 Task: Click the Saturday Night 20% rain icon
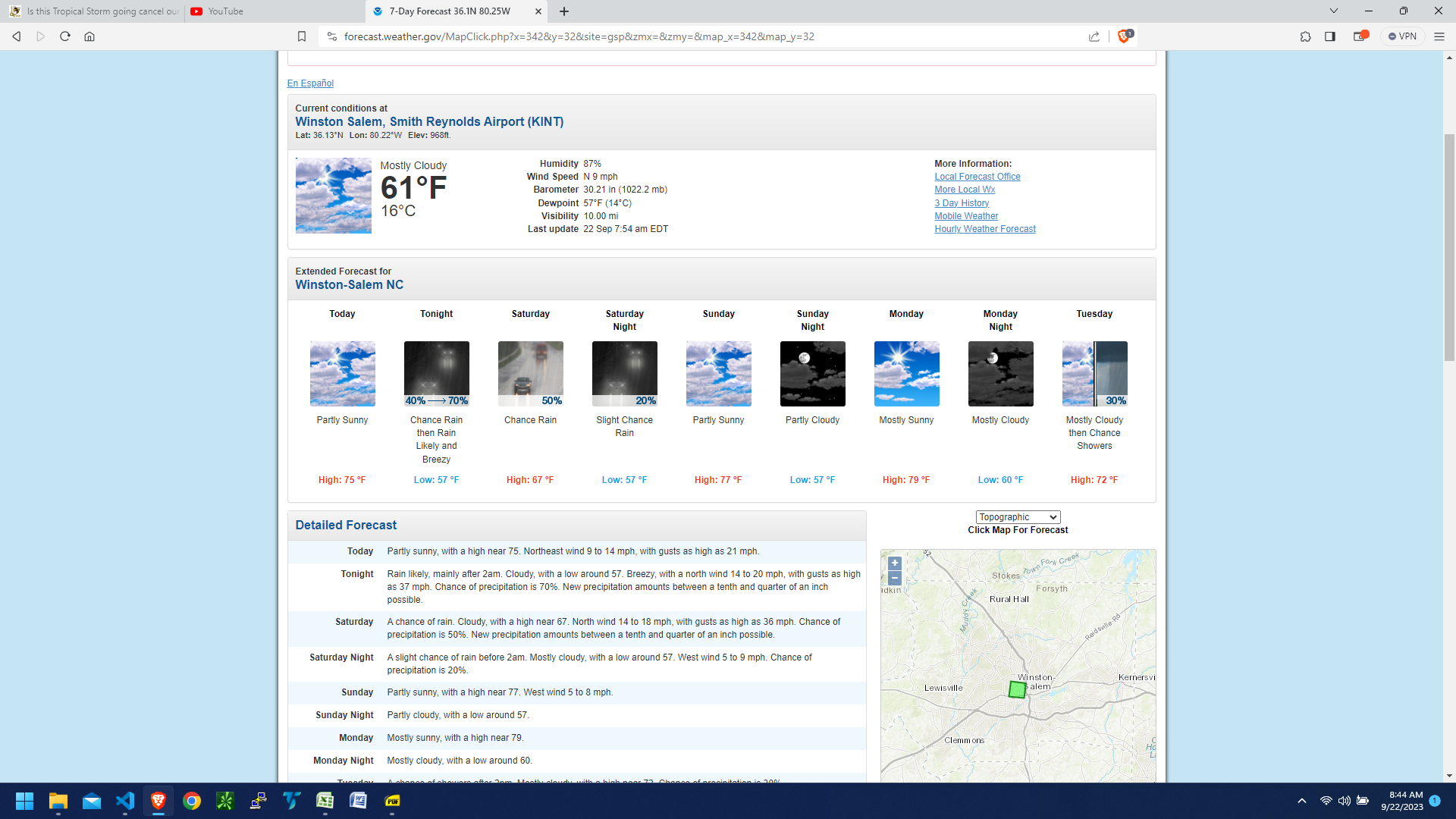[x=625, y=374]
